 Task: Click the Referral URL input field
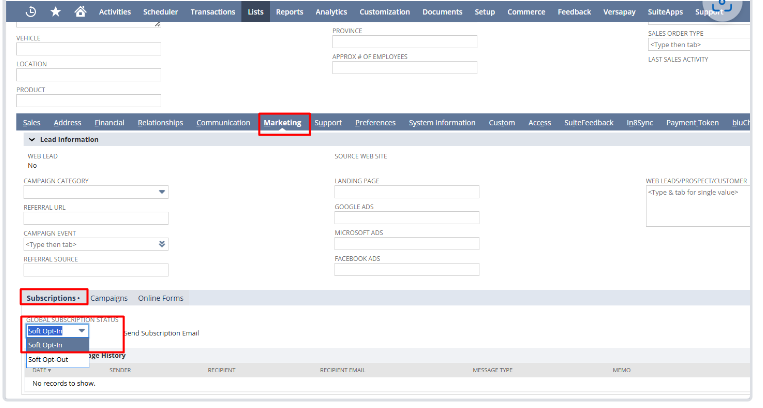[95, 218]
